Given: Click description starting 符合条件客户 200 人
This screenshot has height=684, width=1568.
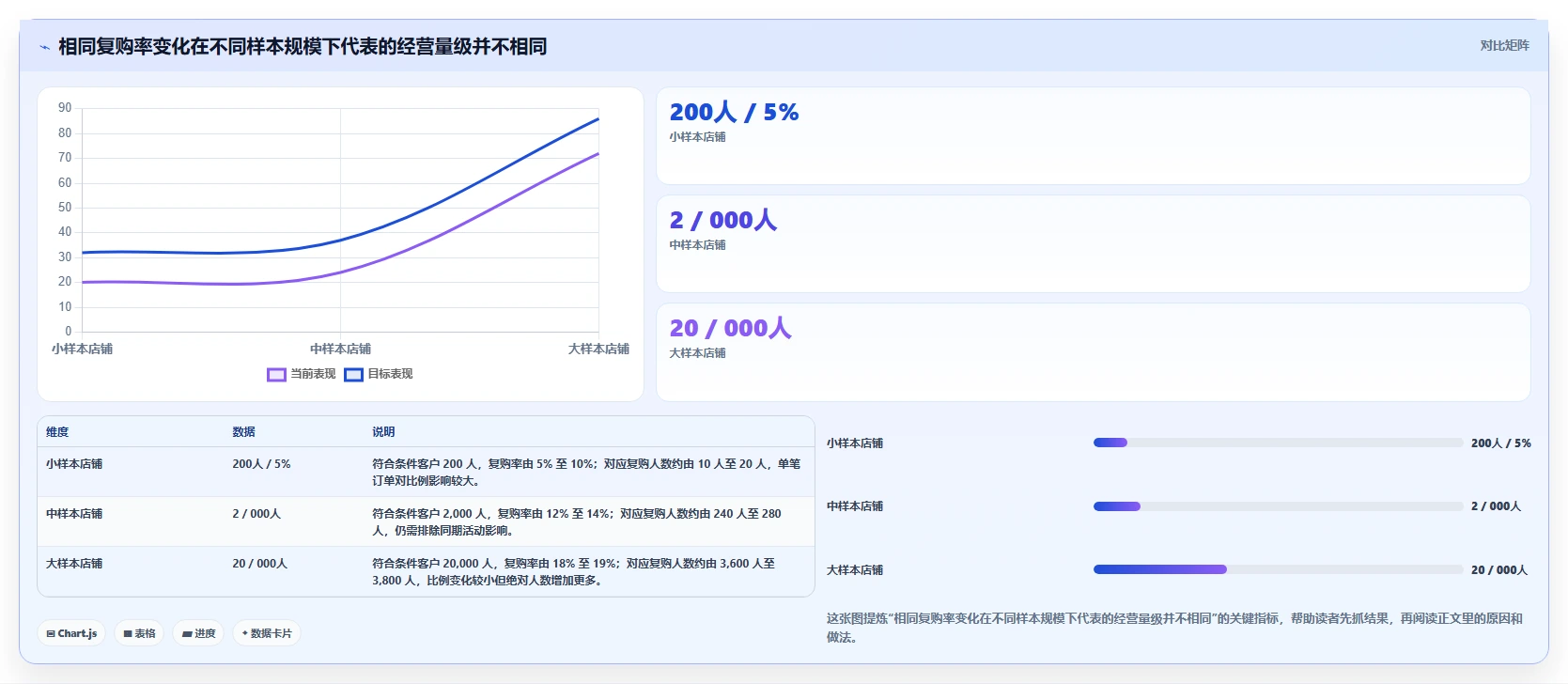Looking at the screenshot, I should click(586, 472).
